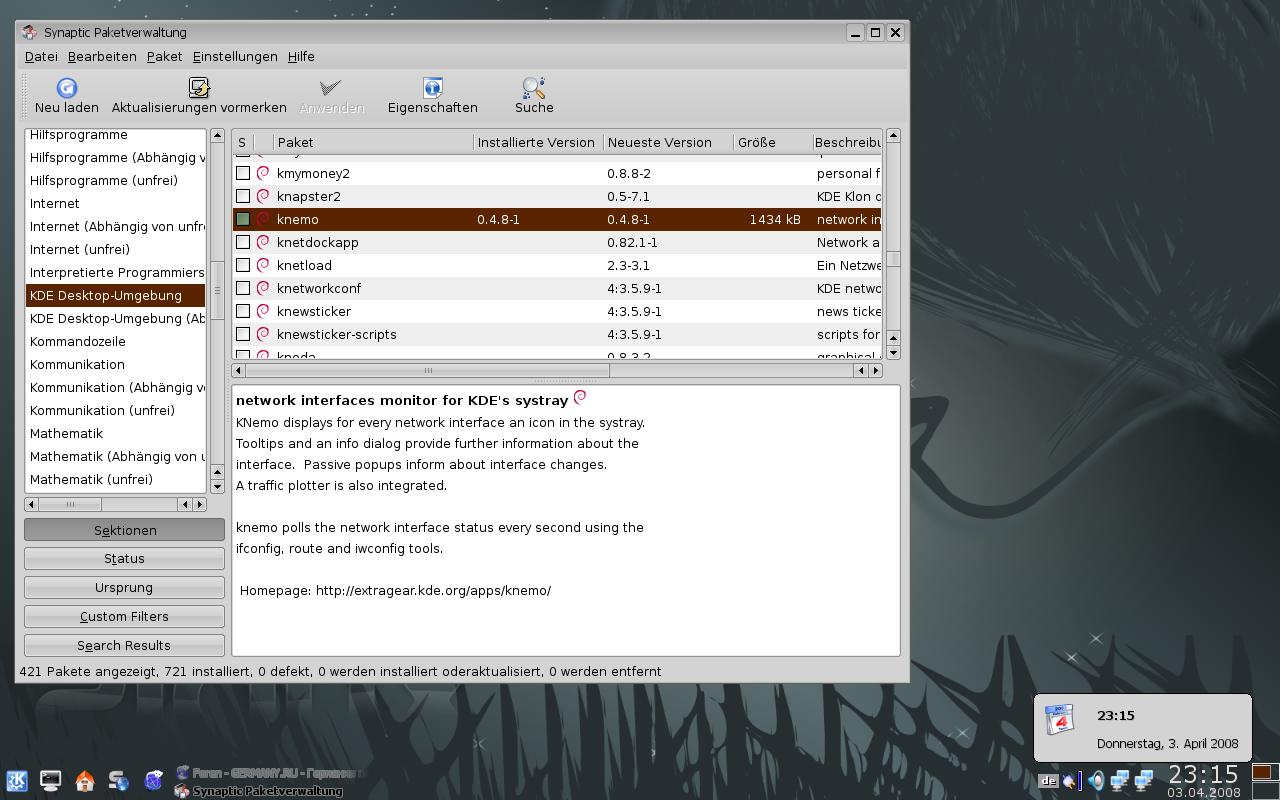1280x800 pixels.
Task: Click the Synaptic window title icon
Action: click(x=30, y=32)
